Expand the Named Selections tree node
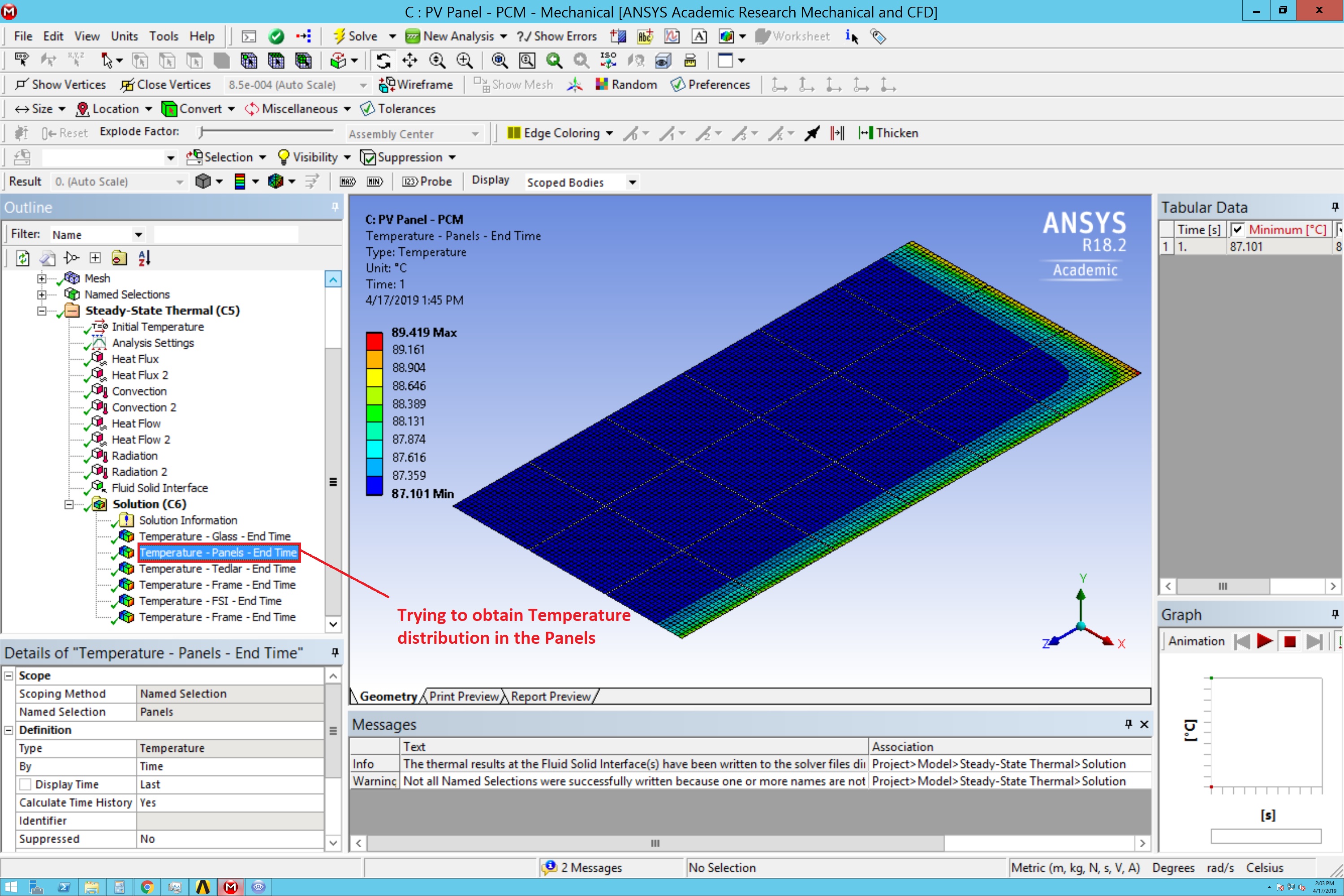1344x896 pixels. (x=42, y=295)
